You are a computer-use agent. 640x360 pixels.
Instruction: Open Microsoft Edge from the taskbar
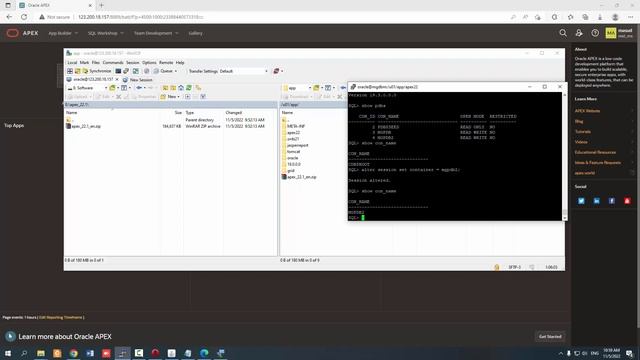click(x=204, y=353)
